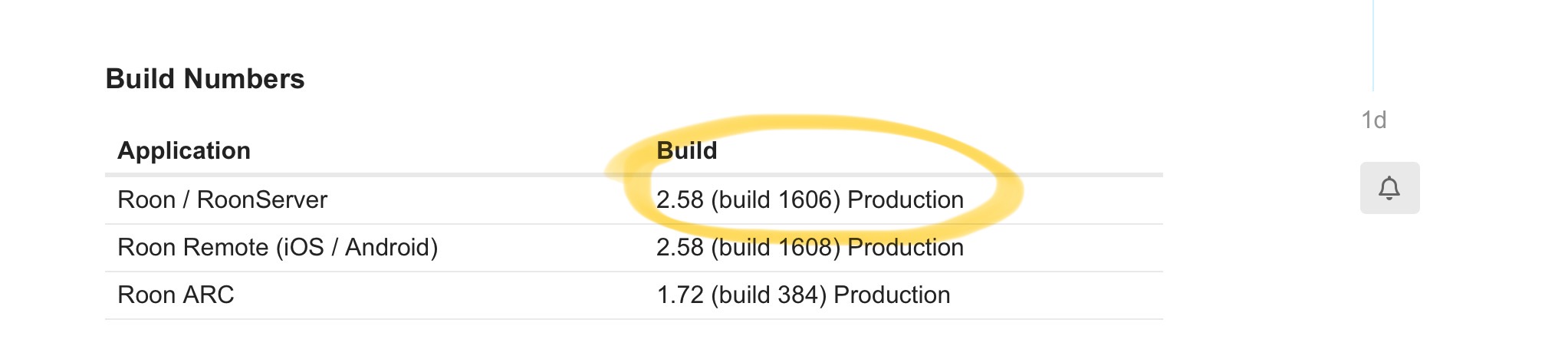
Task: Click the "1608" build number
Action: click(x=804, y=247)
